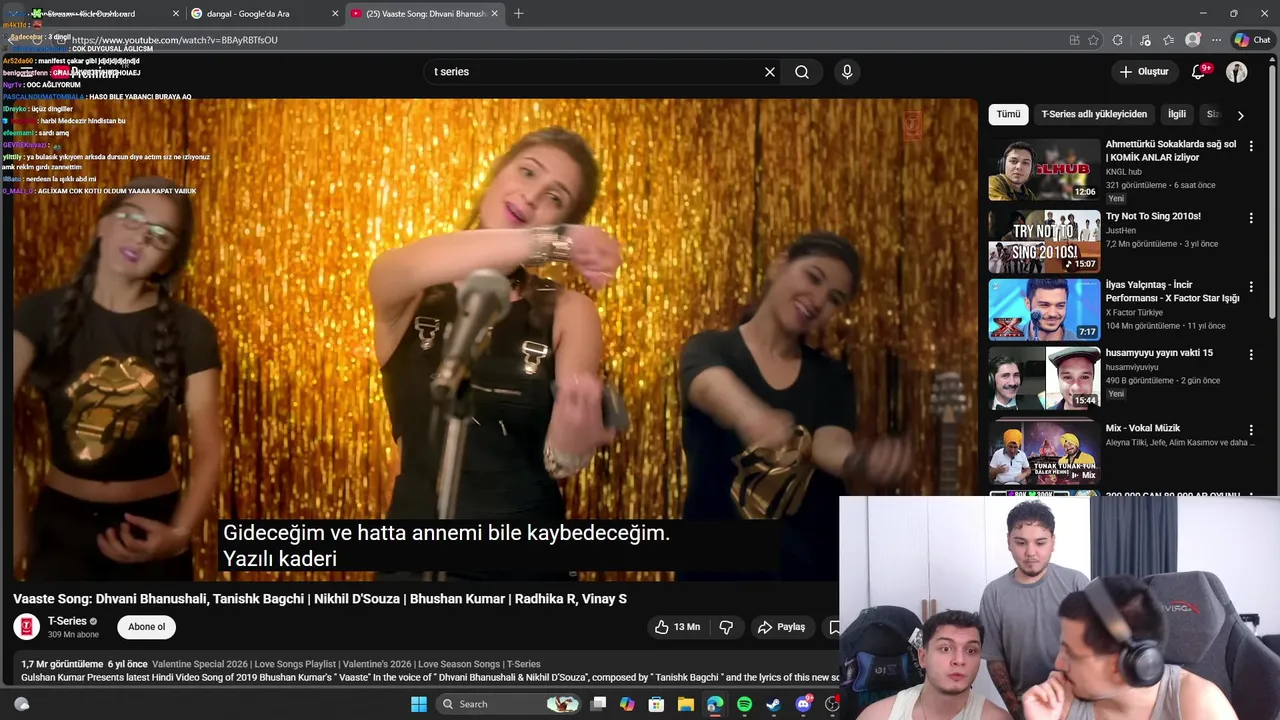Click the Edge icon in taskbar
This screenshot has height=720, width=1280.
[715, 704]
